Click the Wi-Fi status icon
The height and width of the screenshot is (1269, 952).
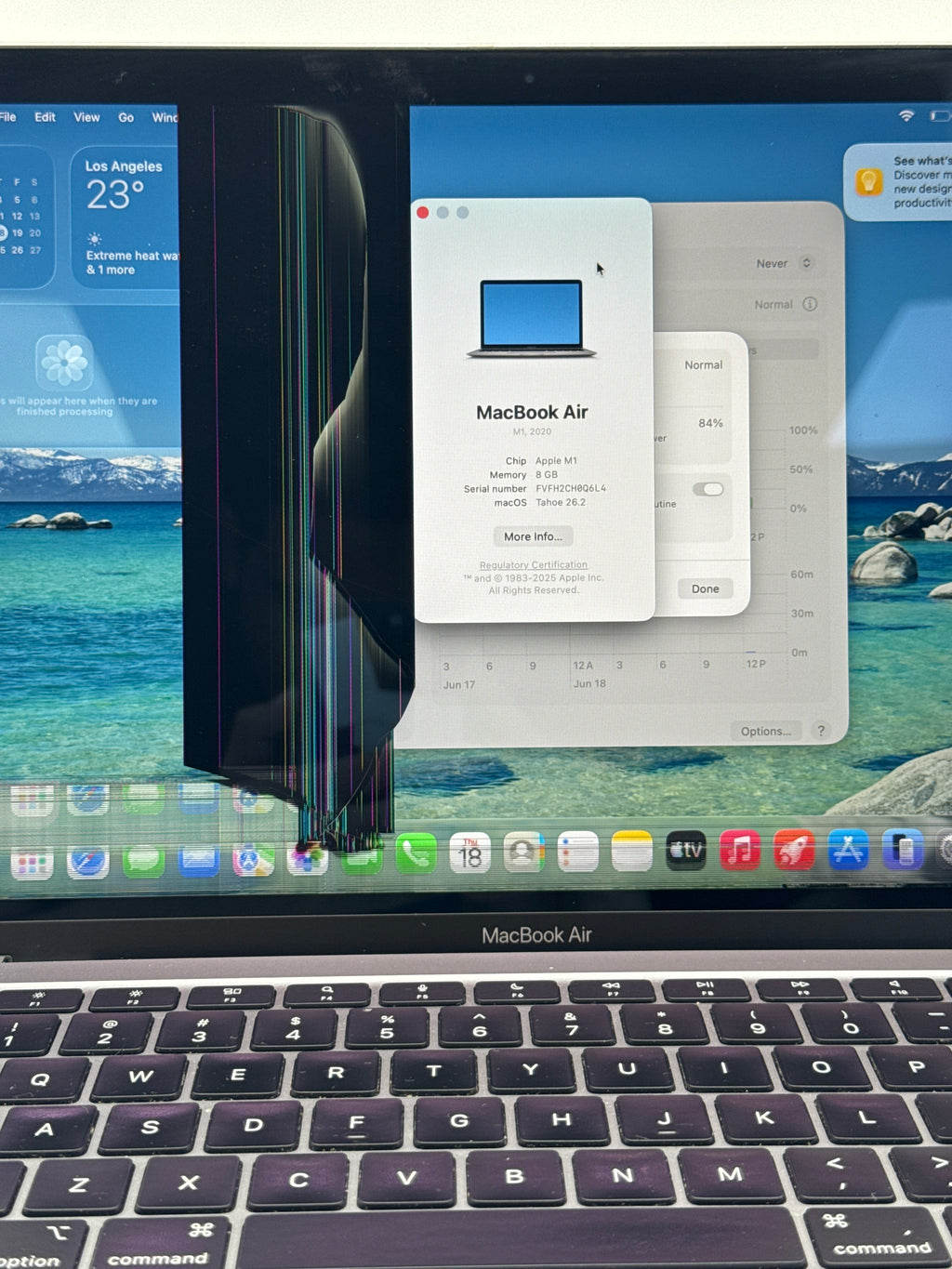(x=906, y=115)
